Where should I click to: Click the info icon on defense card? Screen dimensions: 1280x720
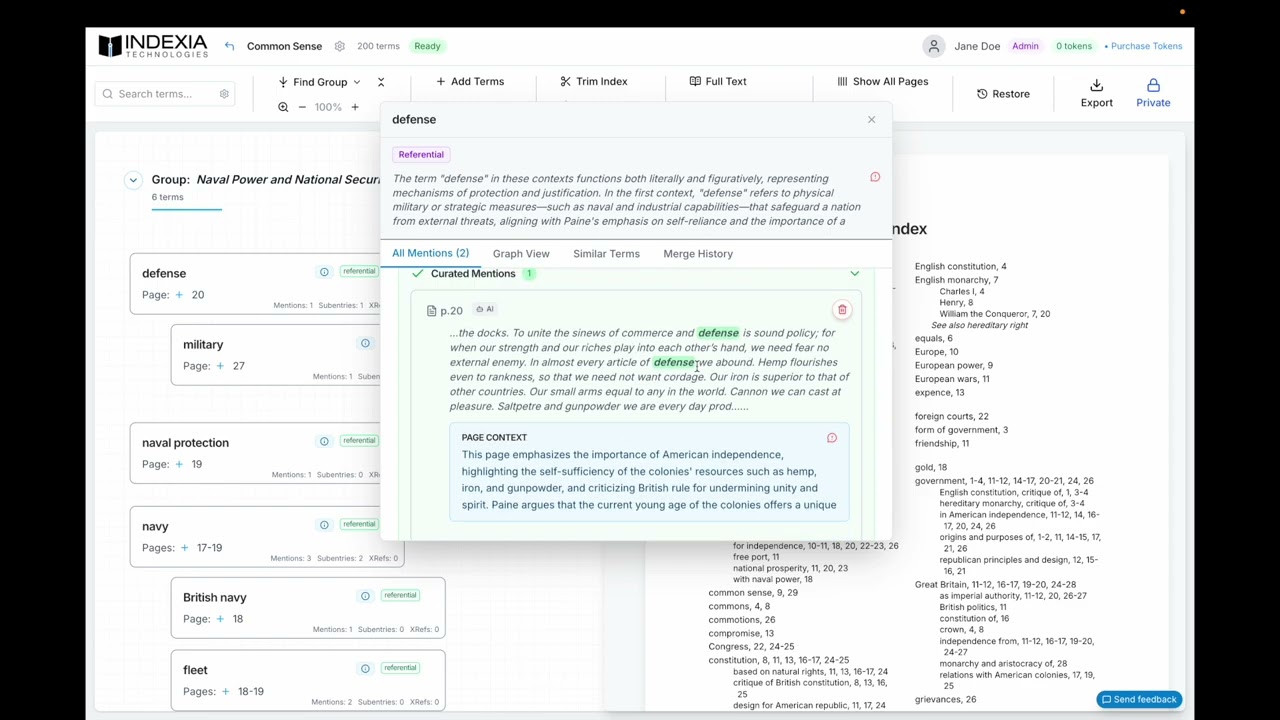(324, 272)
